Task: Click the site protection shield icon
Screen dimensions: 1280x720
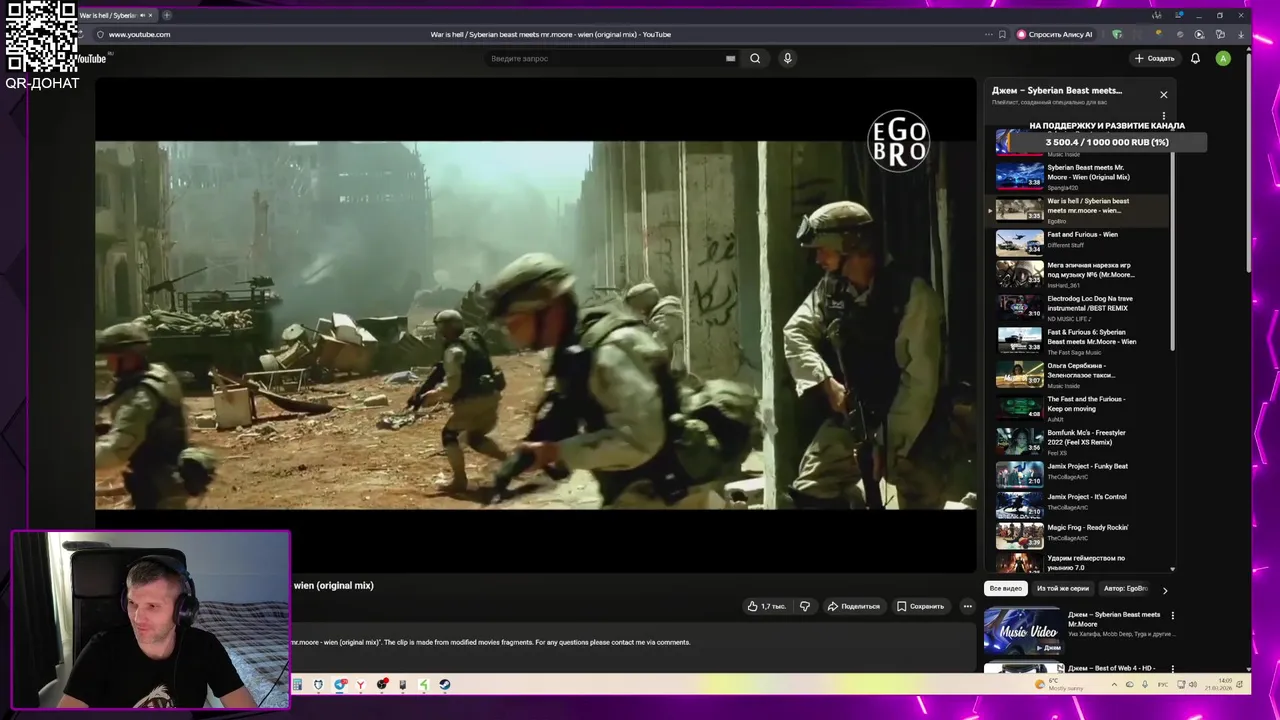Action: click(100, 34)
